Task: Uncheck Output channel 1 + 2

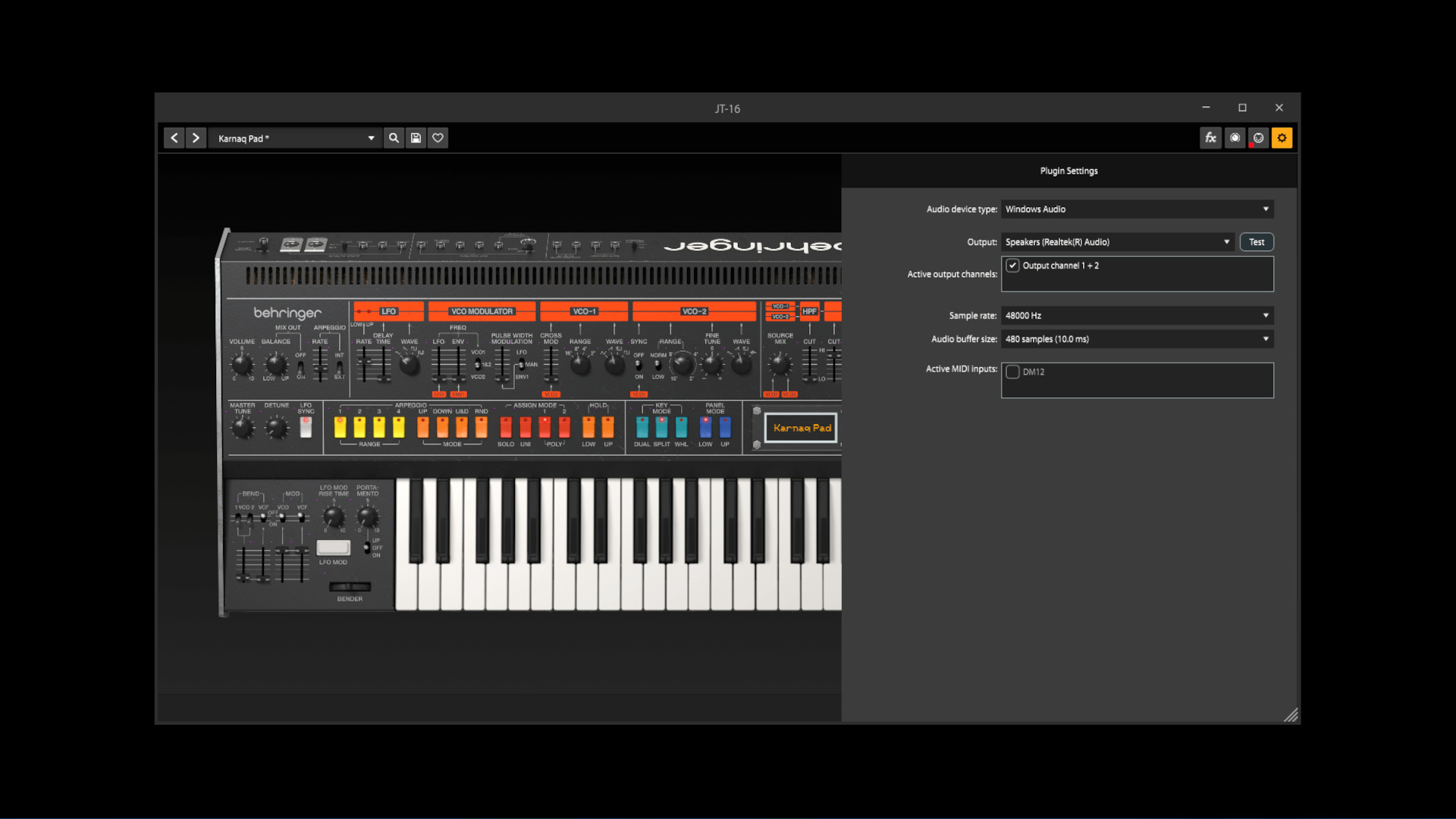Action: tap(1012, 265)
